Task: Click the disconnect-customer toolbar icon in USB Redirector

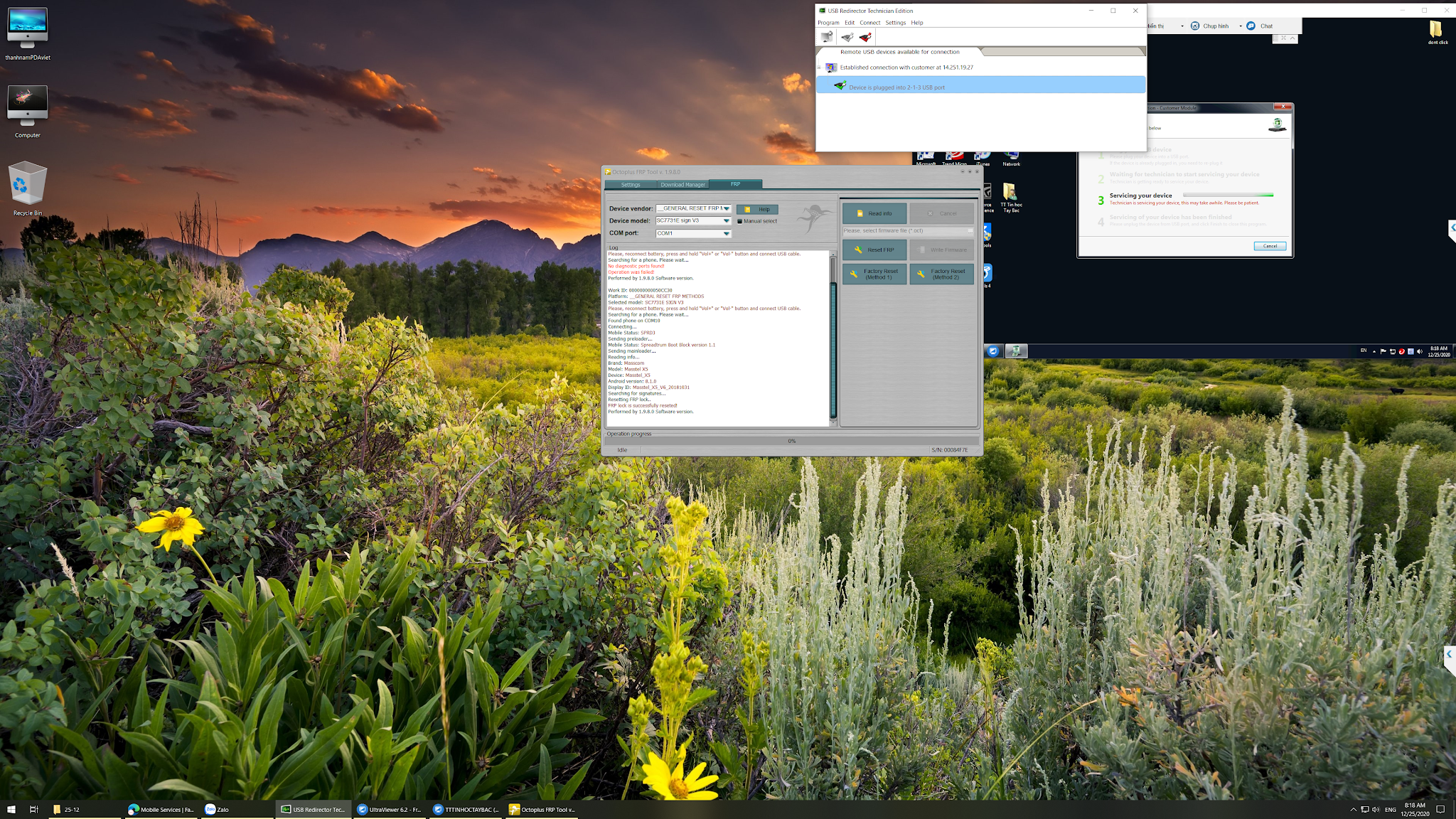Action: click(x=826, y=37)
